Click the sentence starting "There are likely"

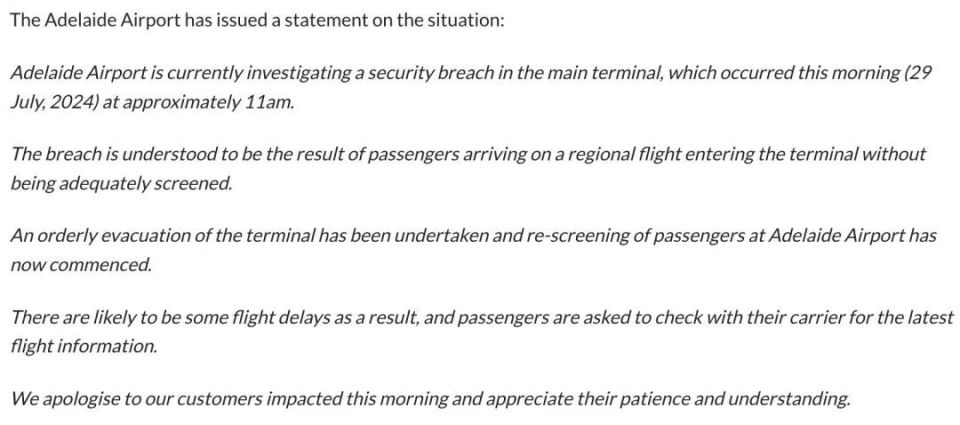click(x=482, y=331)
